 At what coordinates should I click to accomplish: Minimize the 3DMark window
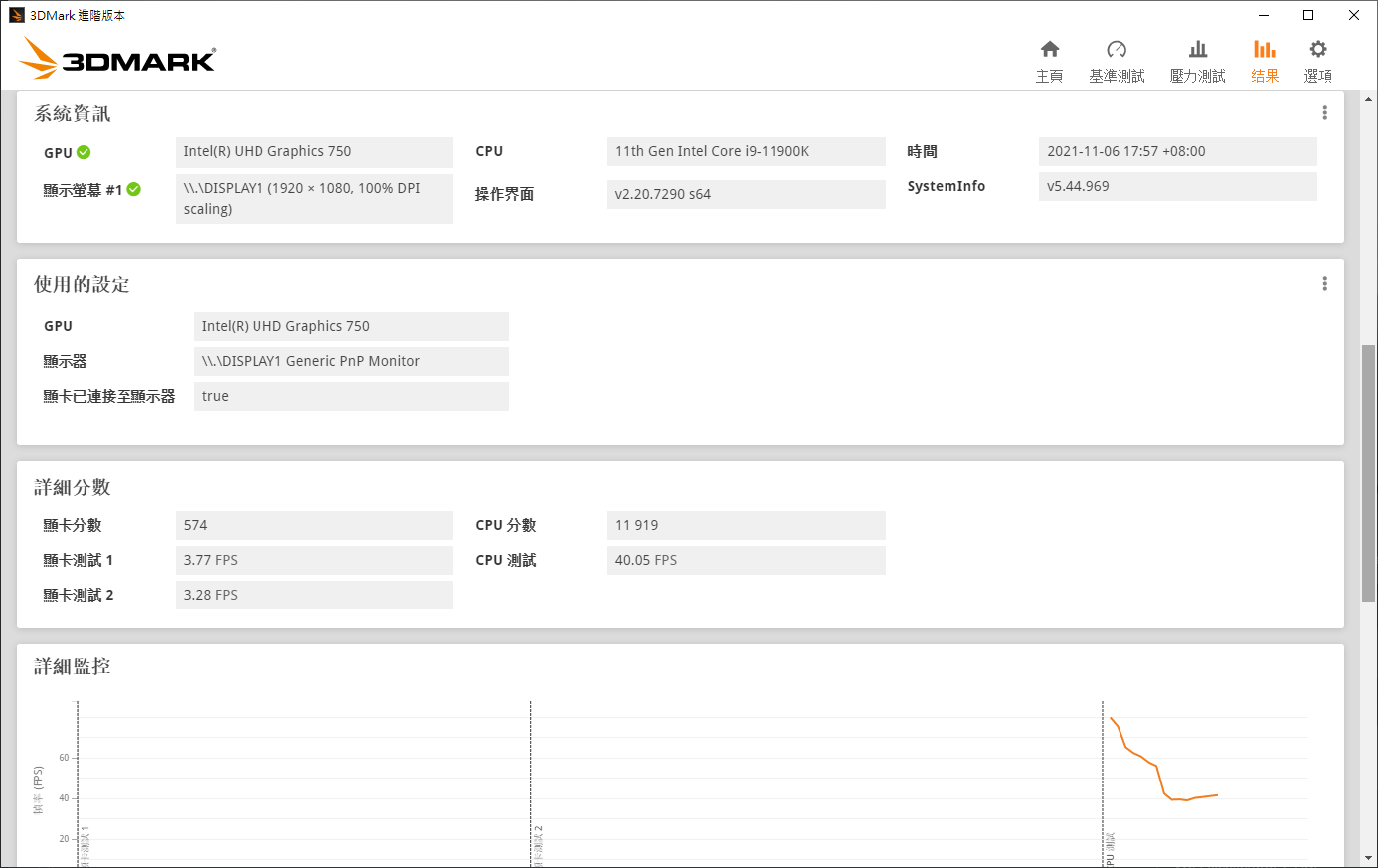(1264, 15)
